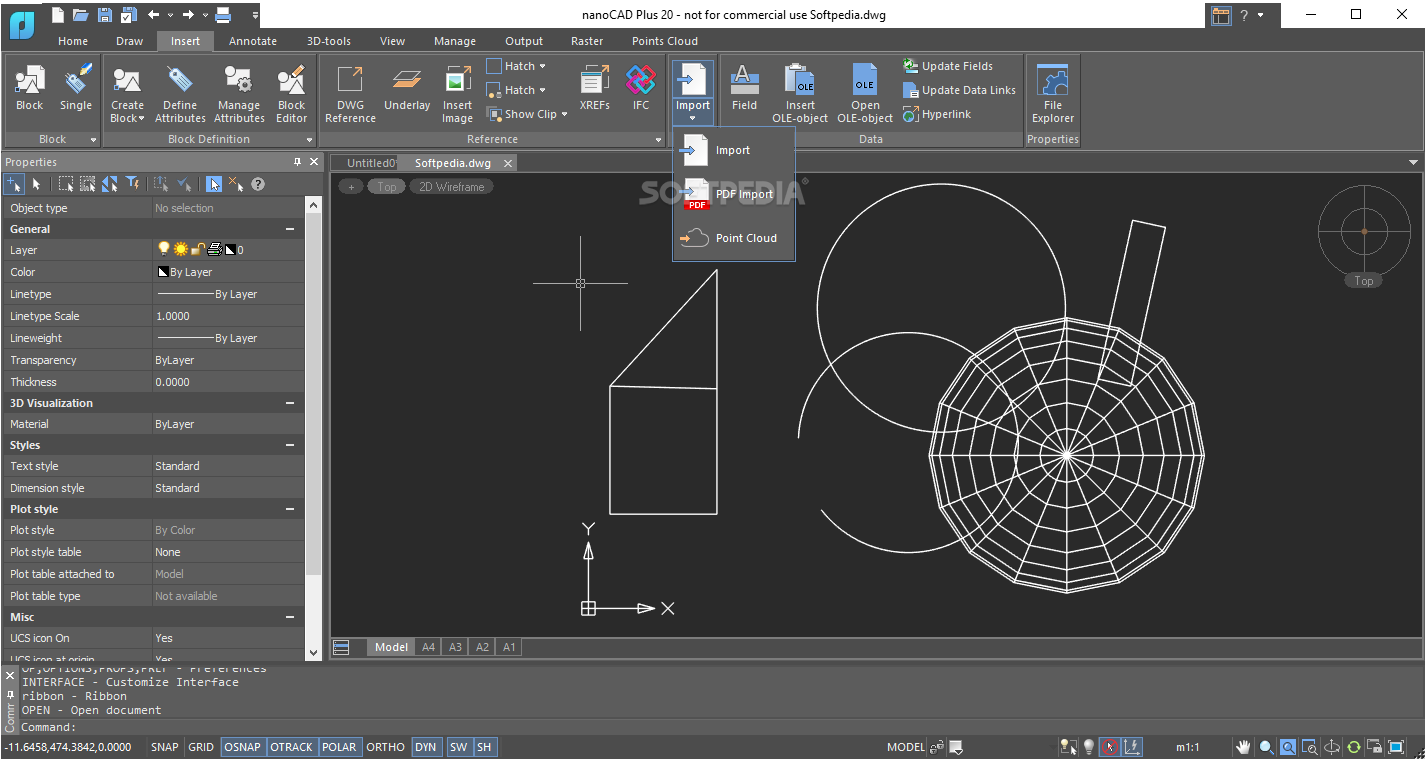Click the MODEL space button in status bar
This screenshot has width=1426, height=760.
point(906,747)
